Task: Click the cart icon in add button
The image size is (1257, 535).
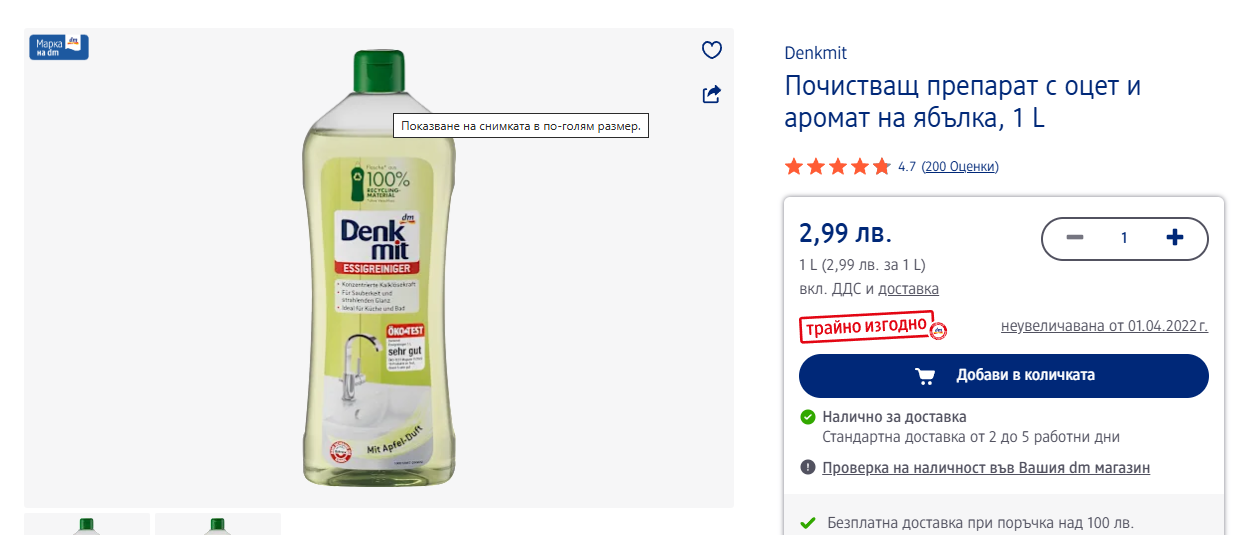Action: (925, 376)
